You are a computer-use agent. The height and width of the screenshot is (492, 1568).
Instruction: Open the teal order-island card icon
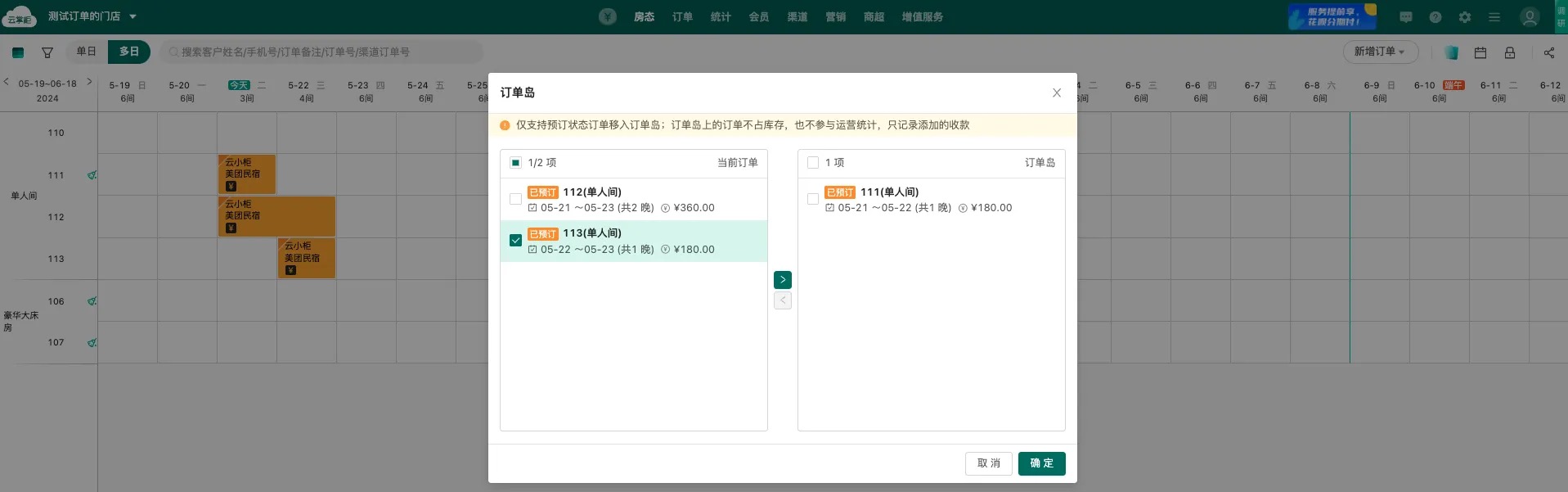[1451, 52]
